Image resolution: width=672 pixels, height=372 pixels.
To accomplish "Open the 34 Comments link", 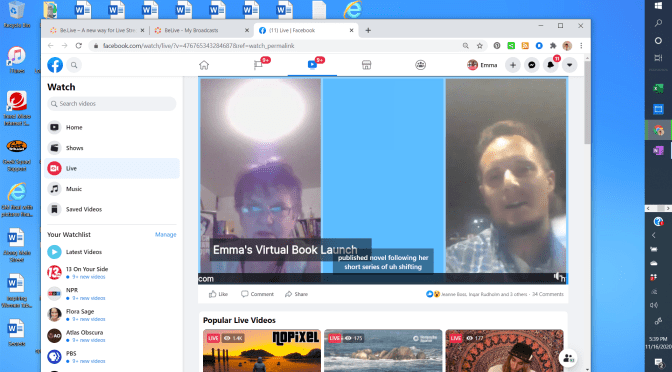I will click(548, 294).
